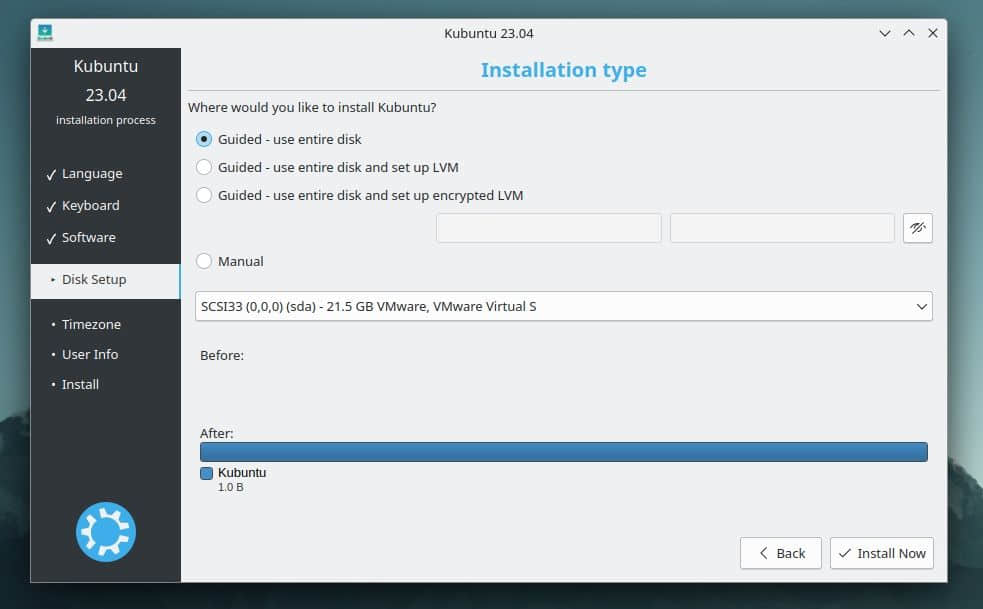Viewport: 983px width, 609px height.
Task: Go to the Language step in sidebar
Action: (x=91, y=174)
